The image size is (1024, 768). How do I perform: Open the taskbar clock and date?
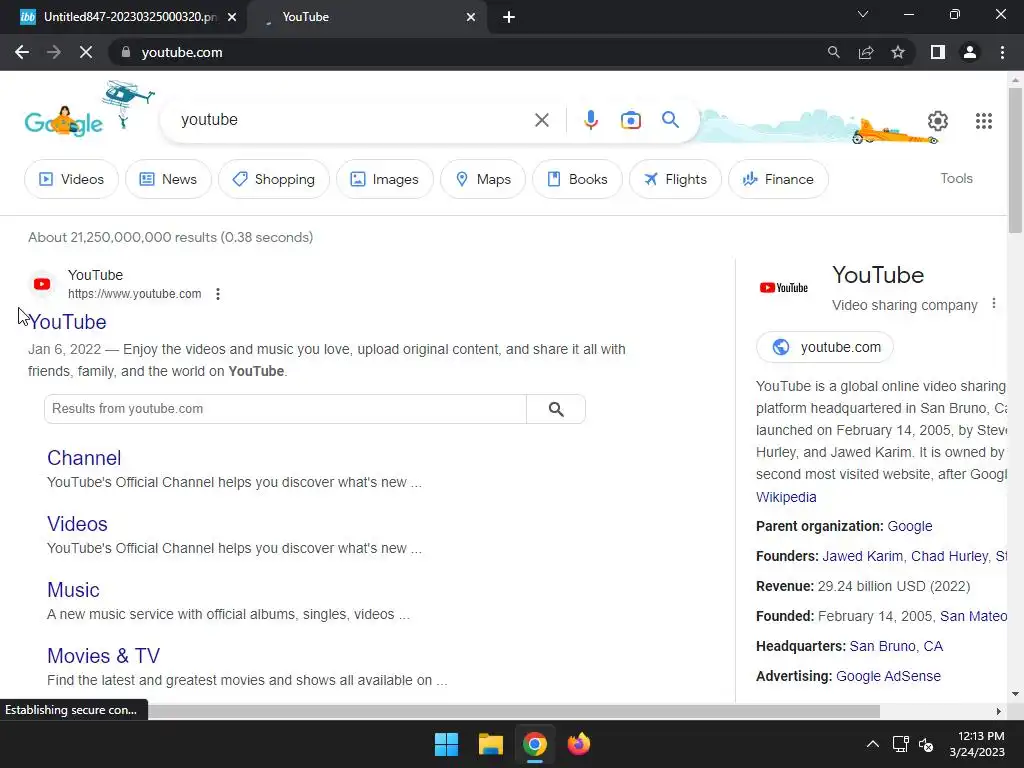coord(977,744)
